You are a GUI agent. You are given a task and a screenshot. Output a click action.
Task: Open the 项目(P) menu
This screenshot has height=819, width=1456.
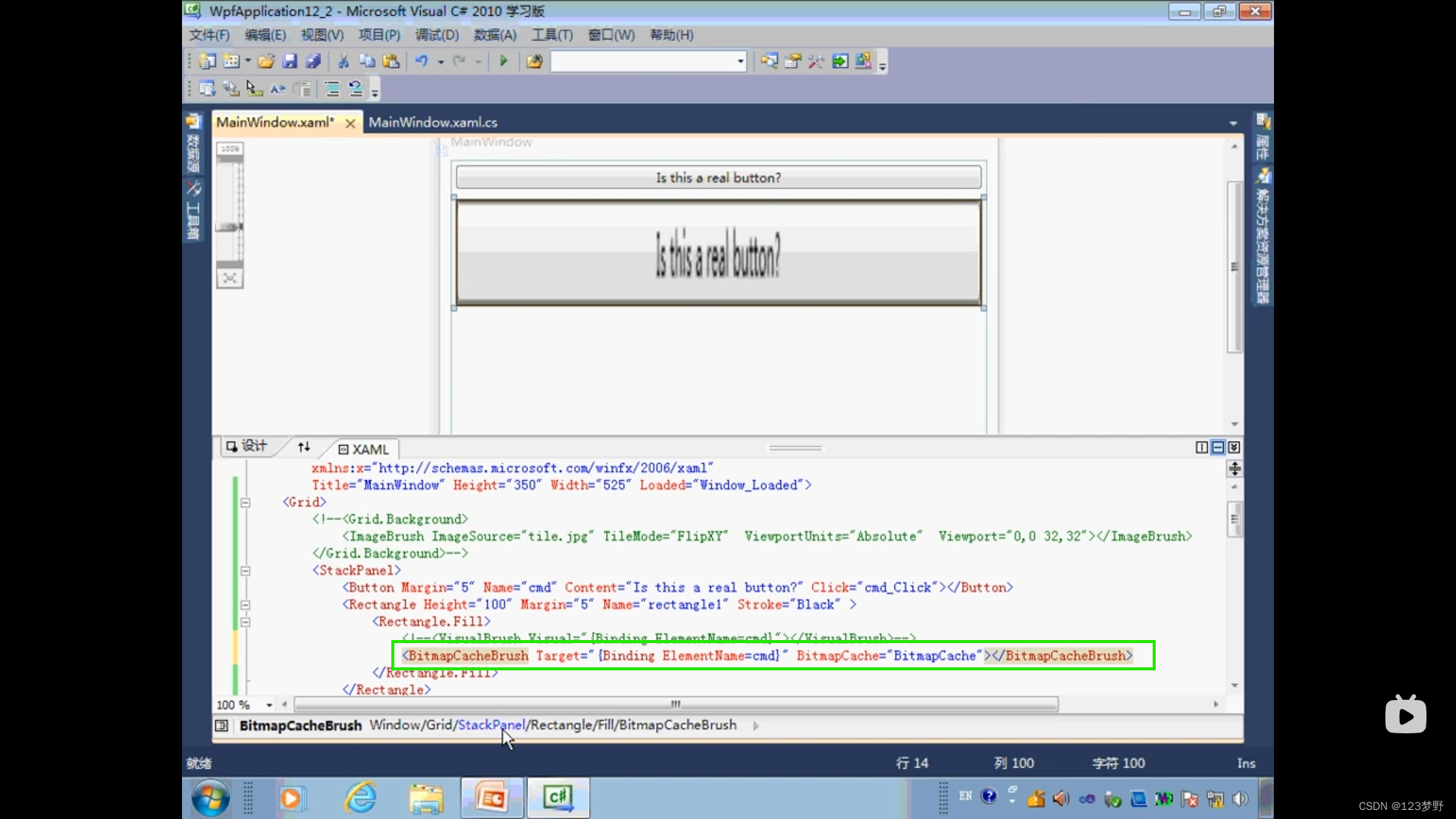[x=379, y=35]
